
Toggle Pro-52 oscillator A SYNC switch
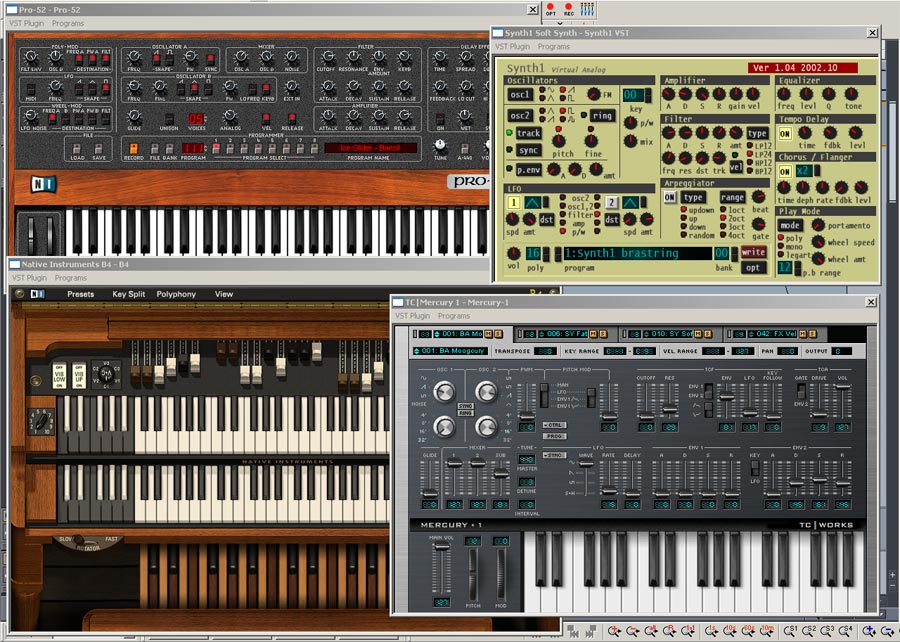pyautogui.click(x=211, y=59)
